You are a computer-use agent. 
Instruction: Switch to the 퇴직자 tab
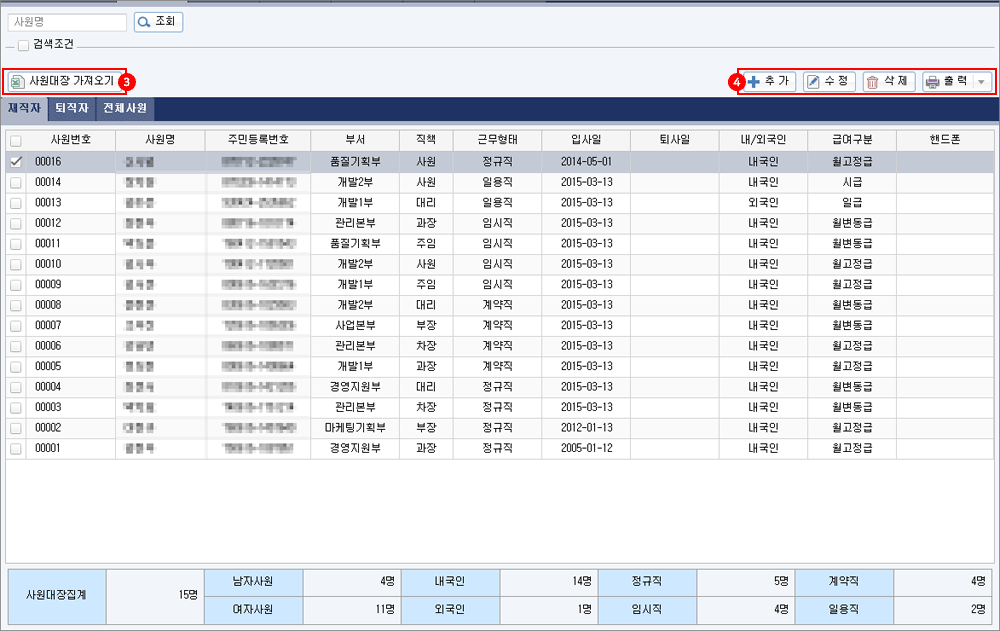pyautogui.click(x=71, y=108)
